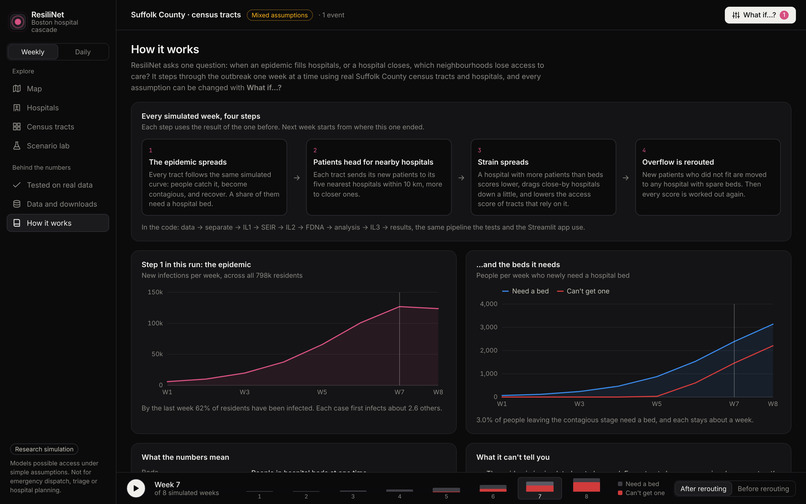Click 'Every simulated week, four steps' heading

(x=201, y=116)
